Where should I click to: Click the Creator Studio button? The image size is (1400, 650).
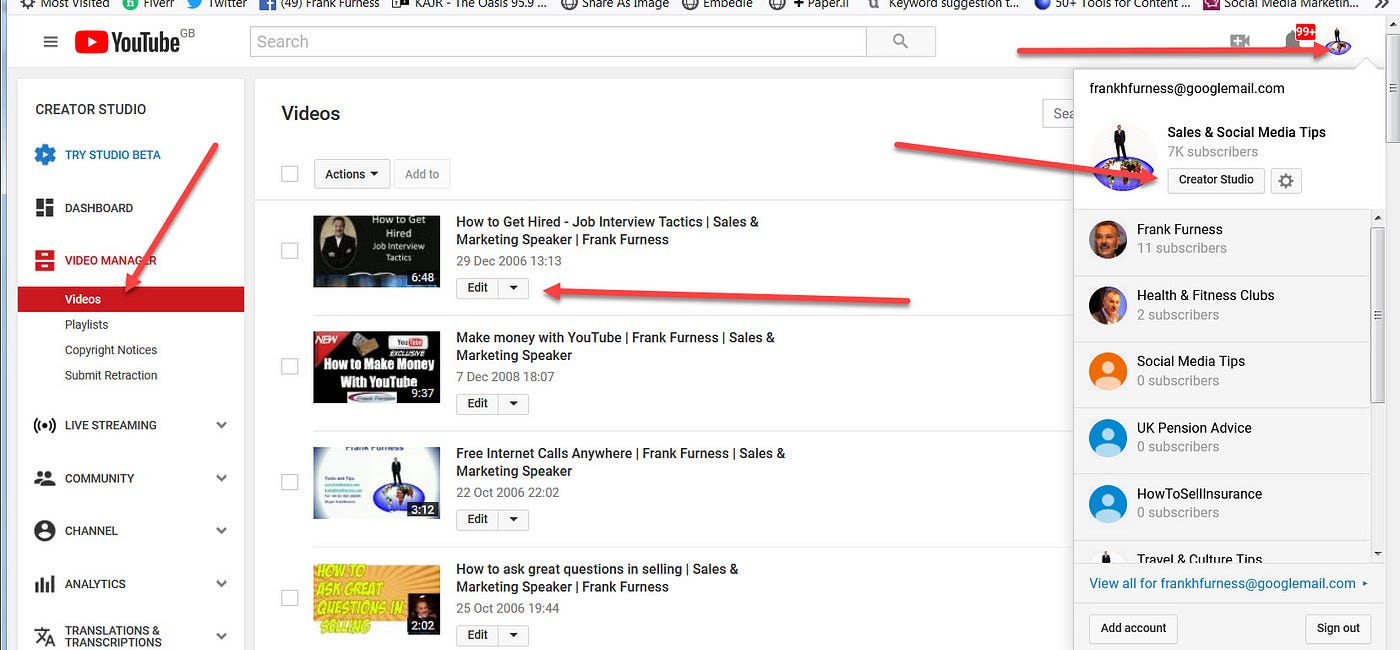click(1216, 180)
